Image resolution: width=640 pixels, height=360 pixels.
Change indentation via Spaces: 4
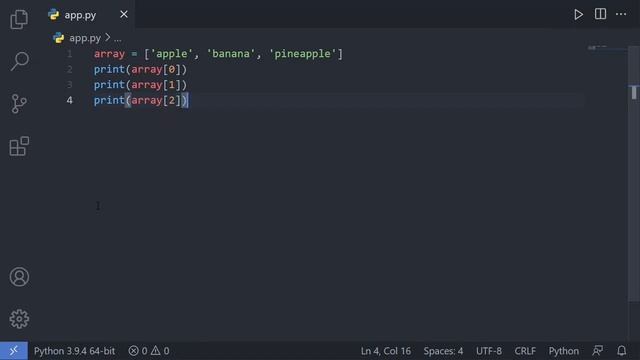[x=443, y=351]
